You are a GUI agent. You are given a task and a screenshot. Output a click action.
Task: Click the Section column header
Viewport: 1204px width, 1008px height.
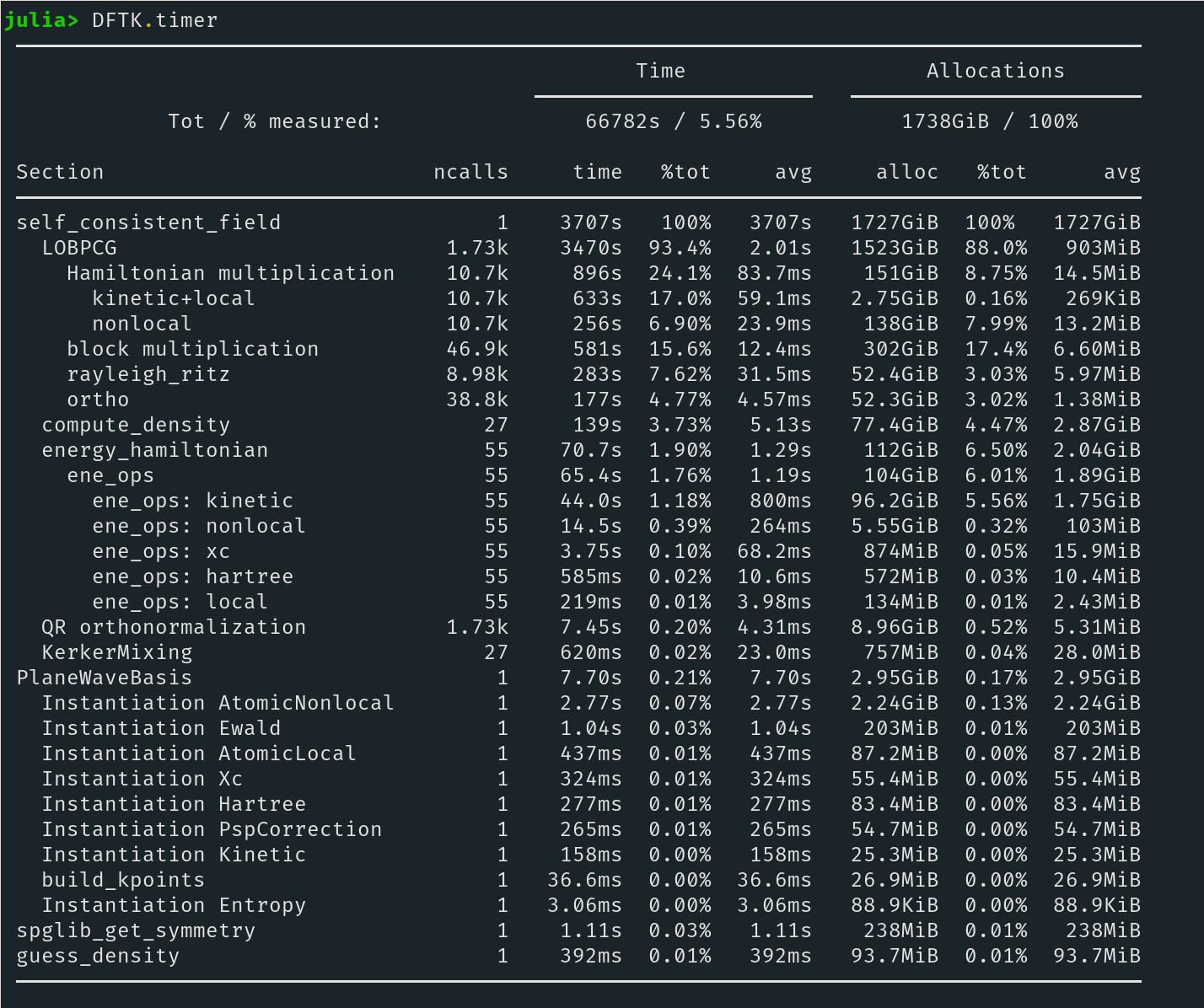point(60,172)
